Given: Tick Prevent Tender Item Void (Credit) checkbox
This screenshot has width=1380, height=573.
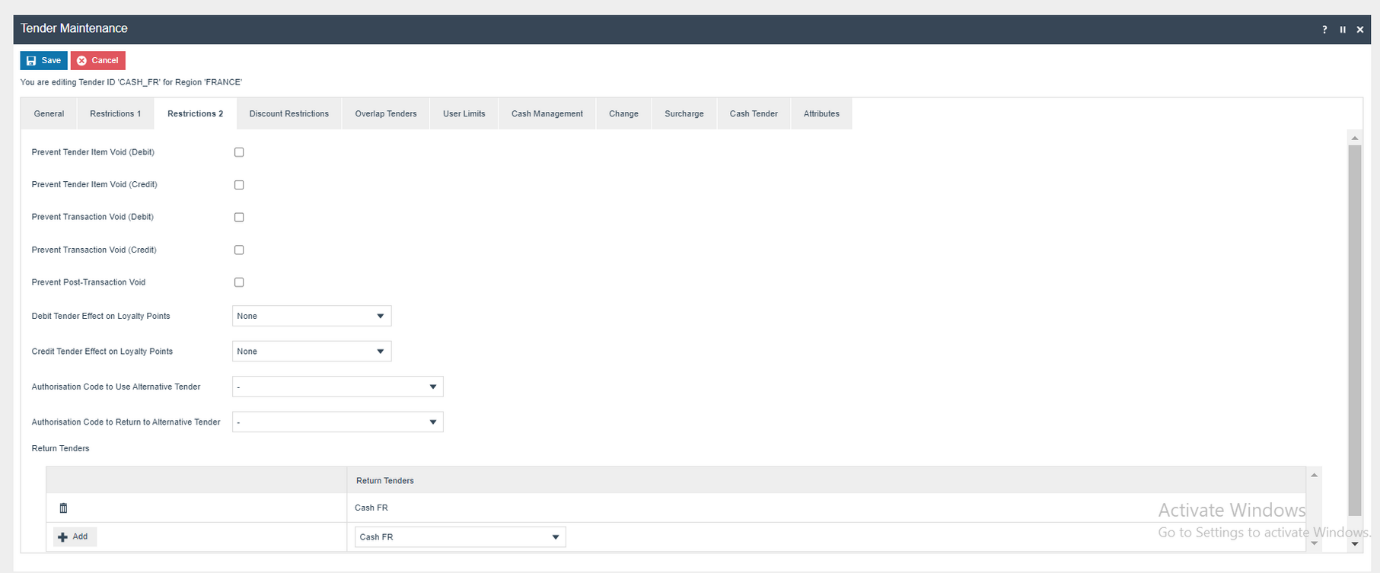Looking at the screenshot, I should [x=239, y=185].
